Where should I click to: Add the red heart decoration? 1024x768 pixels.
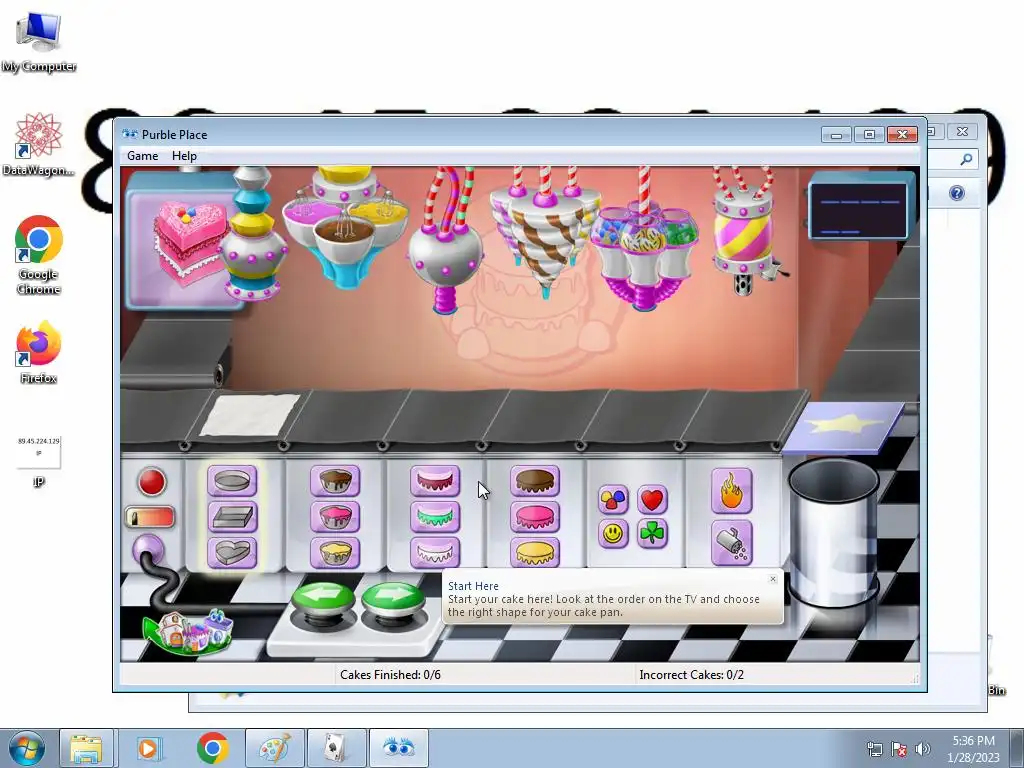652,500
